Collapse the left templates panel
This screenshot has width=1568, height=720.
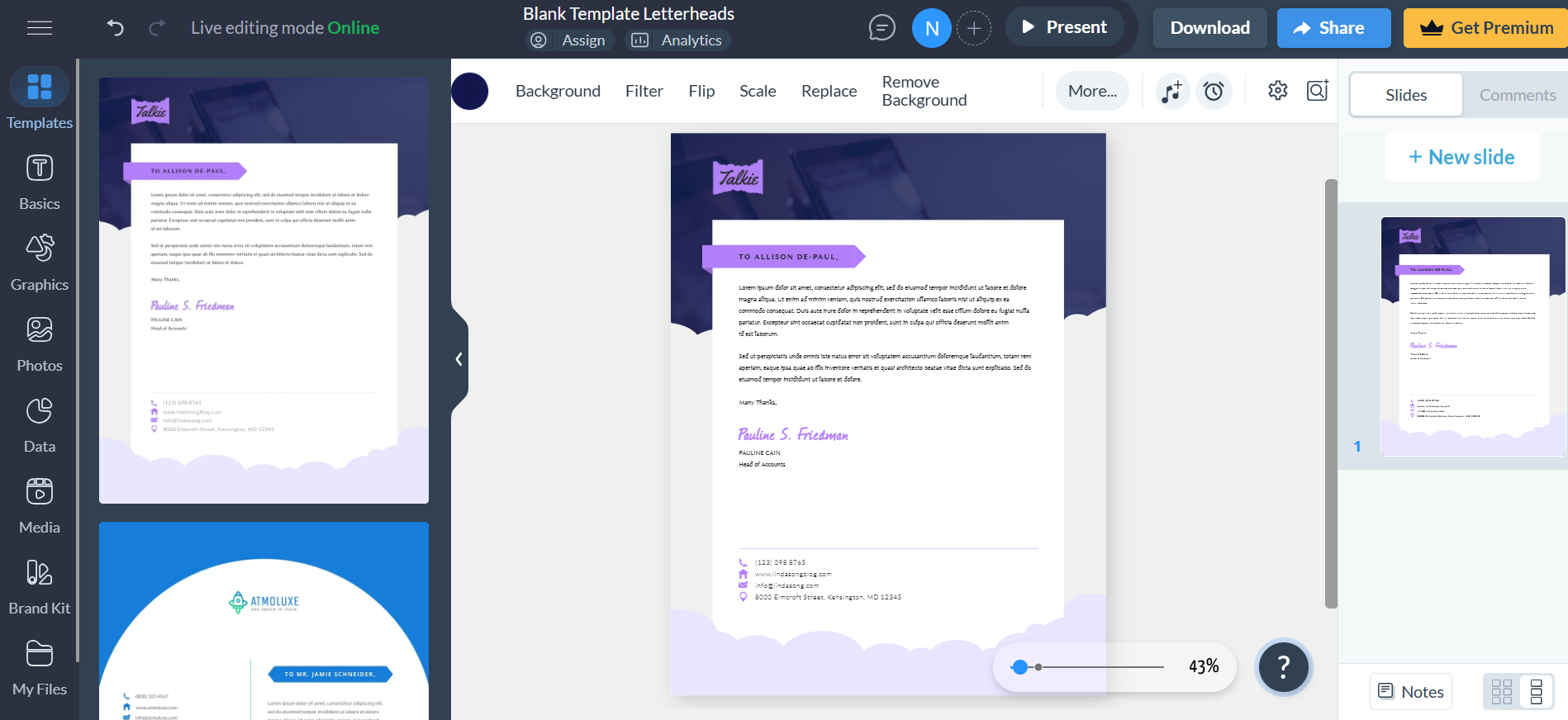click(x=459, y=359)
